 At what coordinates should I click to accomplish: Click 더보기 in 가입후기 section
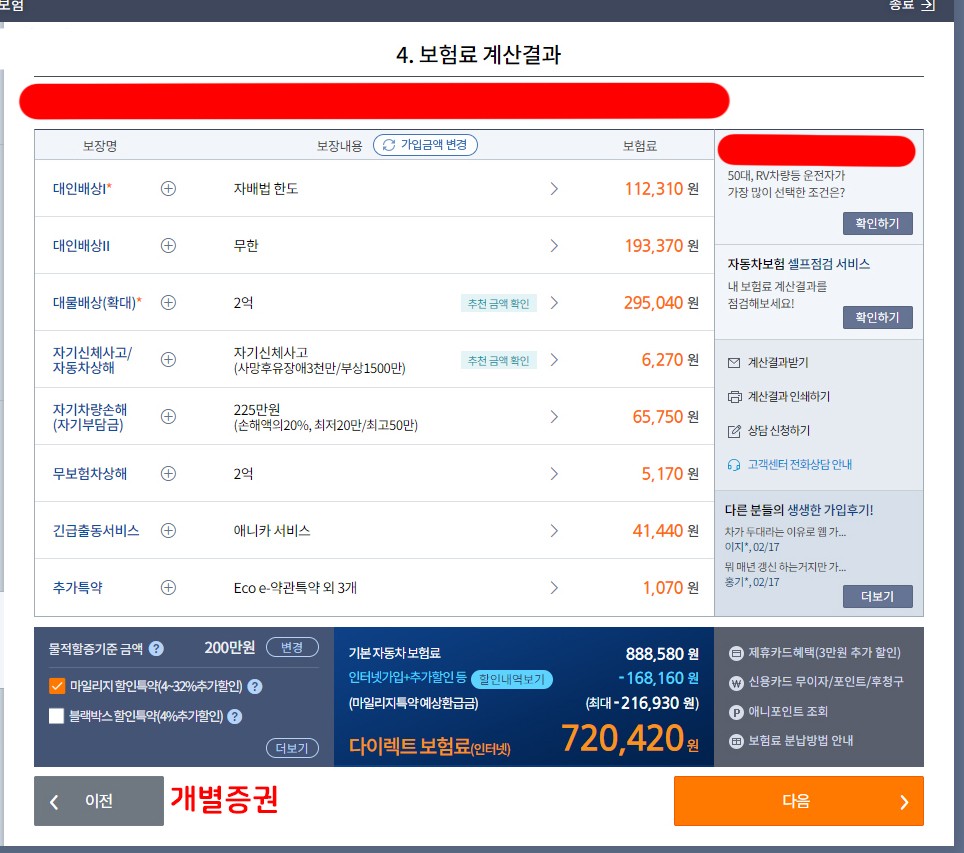click(877, 596)
